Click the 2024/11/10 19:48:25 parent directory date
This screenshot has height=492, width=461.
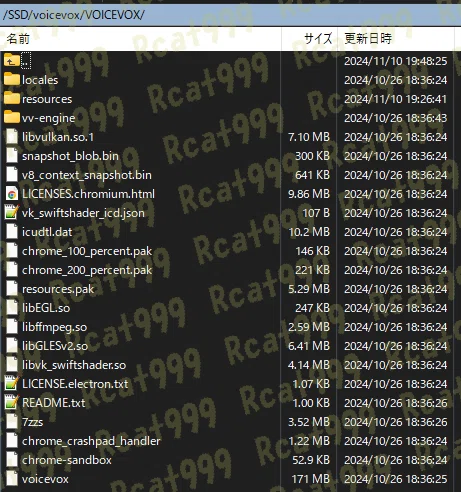point(395,61)
